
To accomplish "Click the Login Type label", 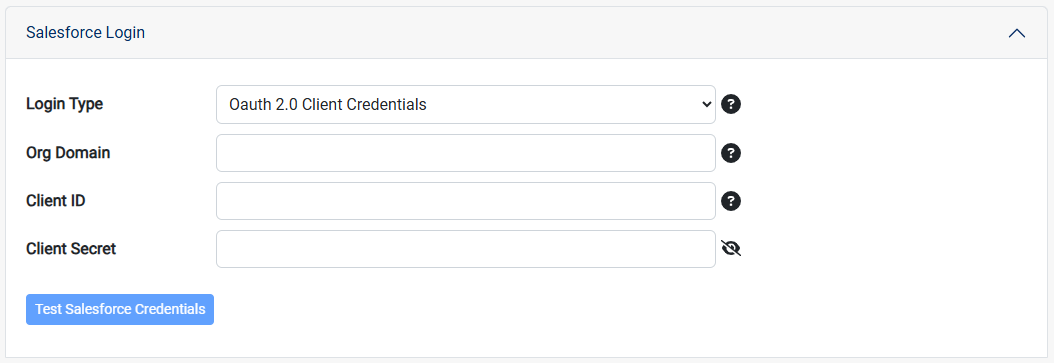I will [x=65, y=104].
